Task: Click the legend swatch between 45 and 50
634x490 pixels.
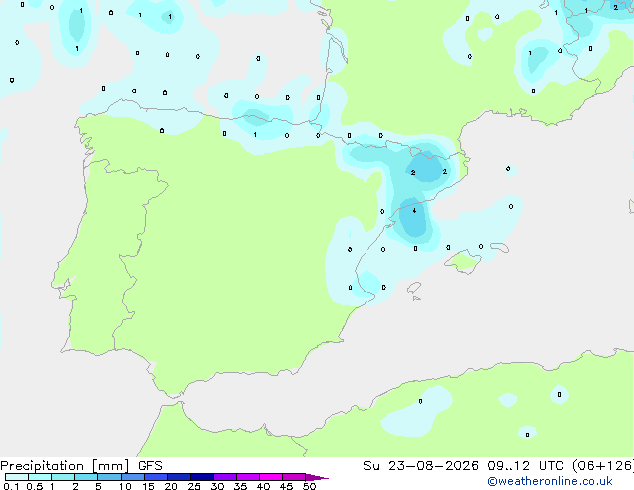Action: [294, 477]
